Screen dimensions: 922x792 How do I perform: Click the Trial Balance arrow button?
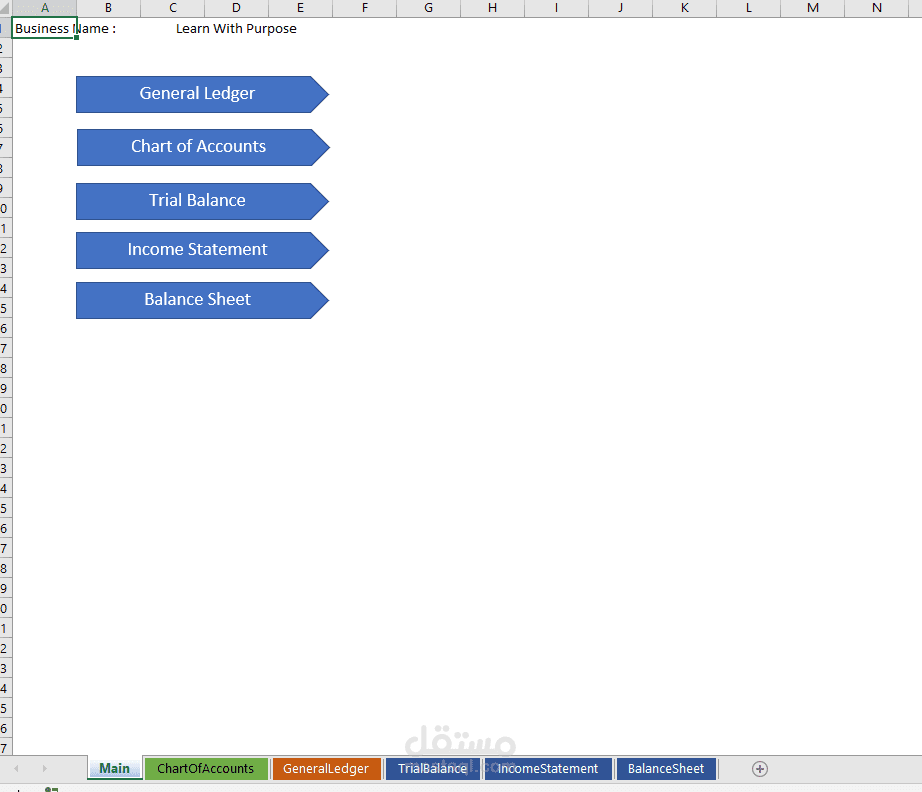[x=196, y=201]
